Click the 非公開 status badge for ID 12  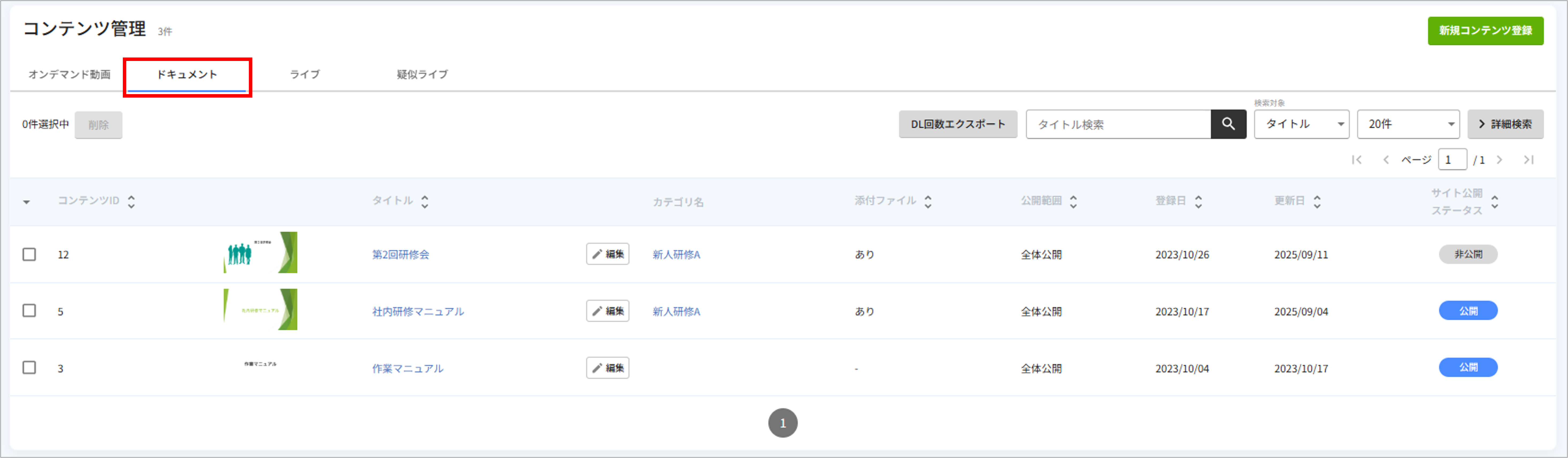point(1468,254)
